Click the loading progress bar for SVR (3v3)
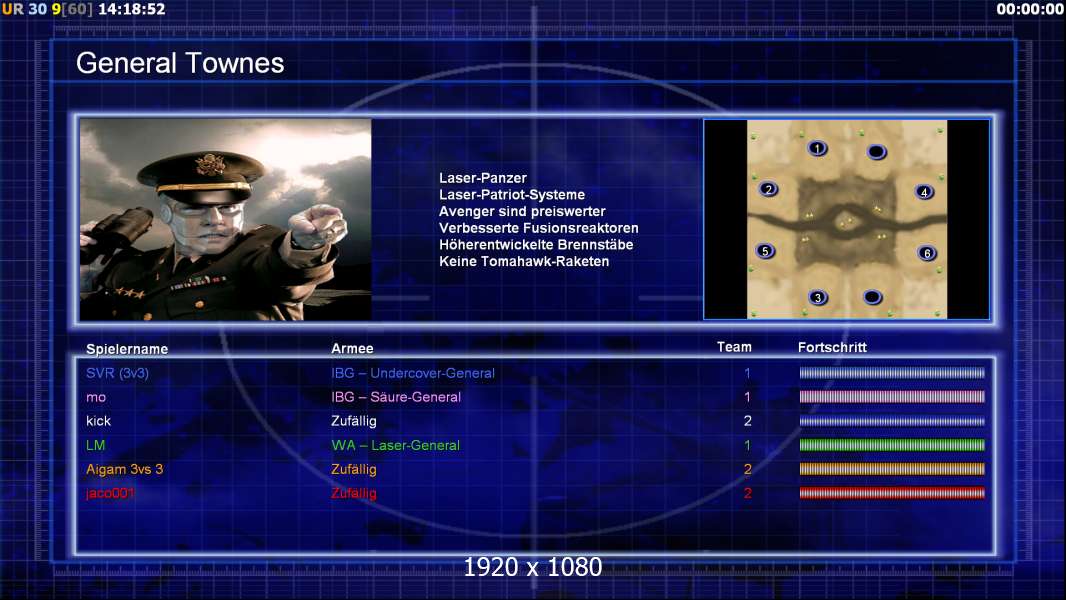 pyautogui.click(x=892, y=372)
